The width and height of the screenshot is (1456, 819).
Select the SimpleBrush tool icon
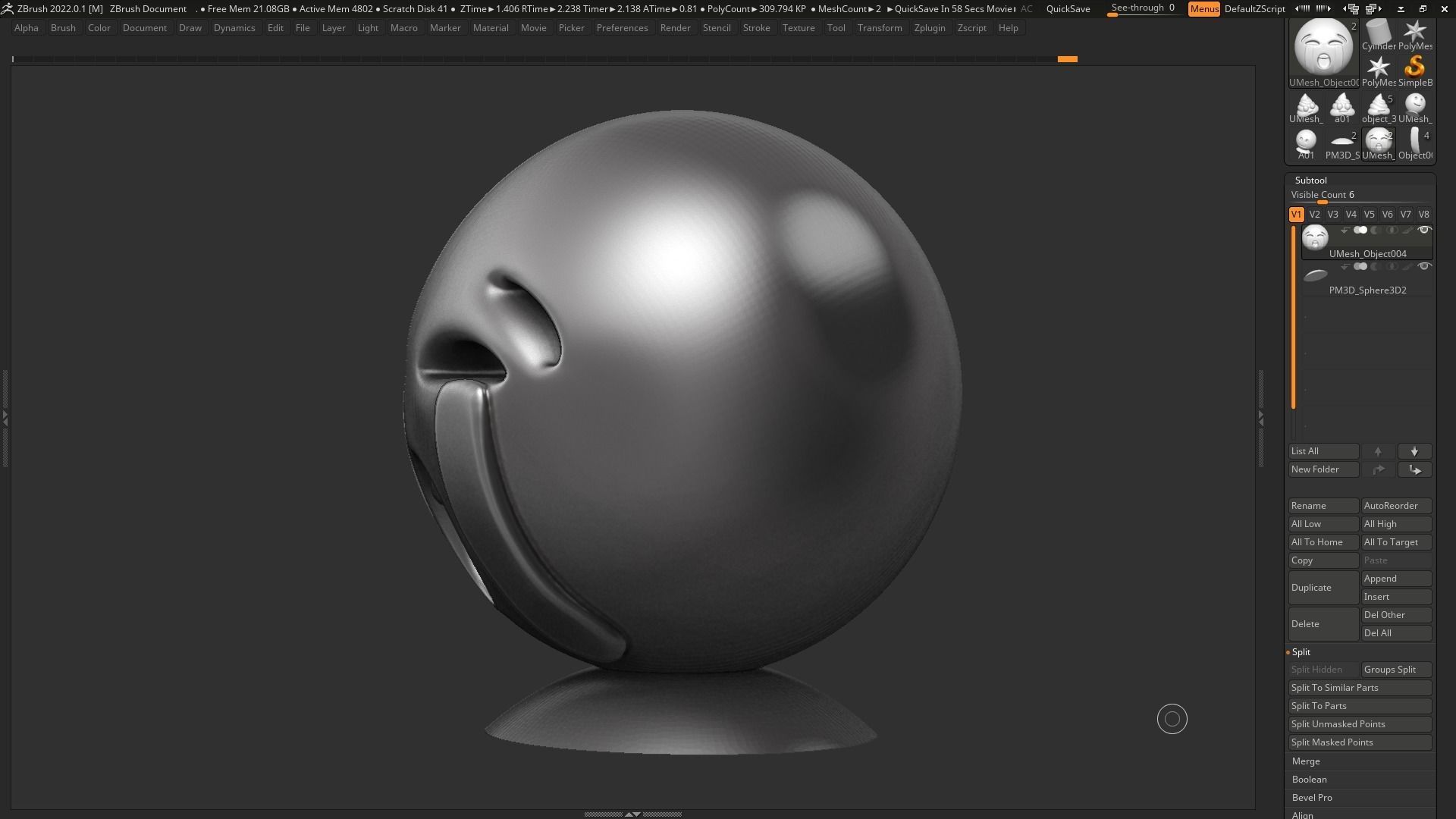[x=1414, y=71]
